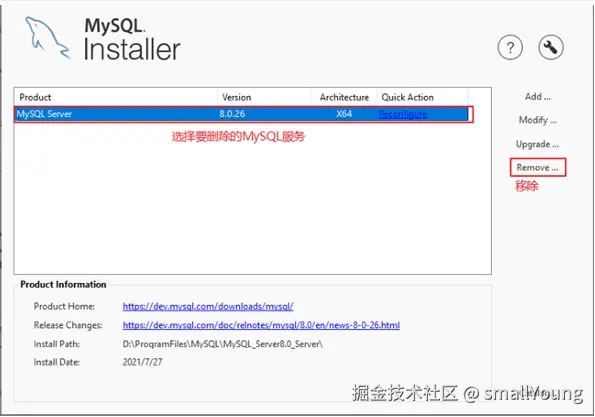Image resolution: width=595 pixels, height=417 pixels.
Task: Click the Quick Action column header
Action: tap(408, 98)
